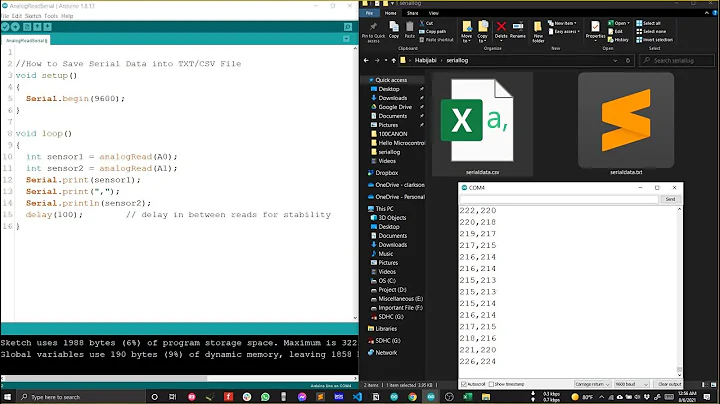Click the Properties ribbon icon
The image size is (720, 404).
595,27
